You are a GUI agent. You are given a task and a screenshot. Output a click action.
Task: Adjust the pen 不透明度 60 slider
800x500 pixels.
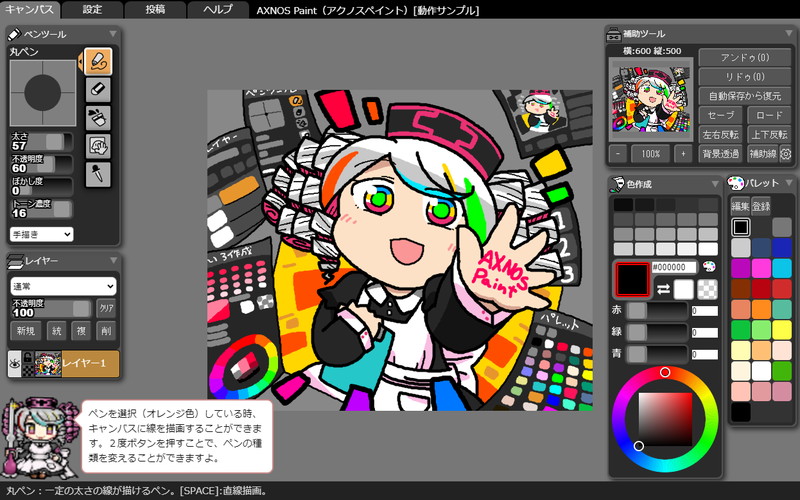(x=42, y=164)
